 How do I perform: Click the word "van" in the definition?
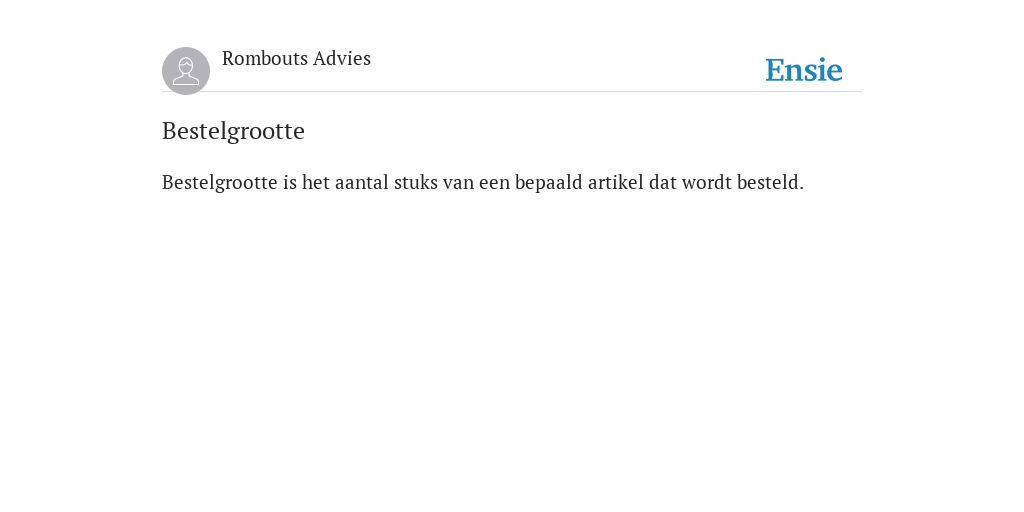point(458,184)
